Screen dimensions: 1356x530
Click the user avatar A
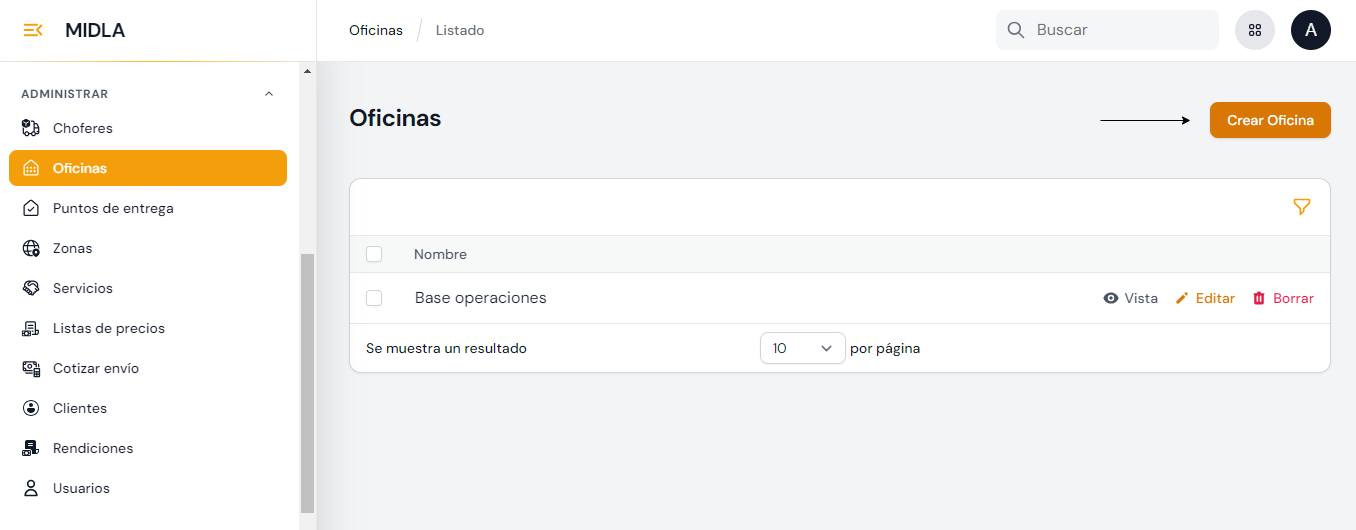click(1311, 30)
